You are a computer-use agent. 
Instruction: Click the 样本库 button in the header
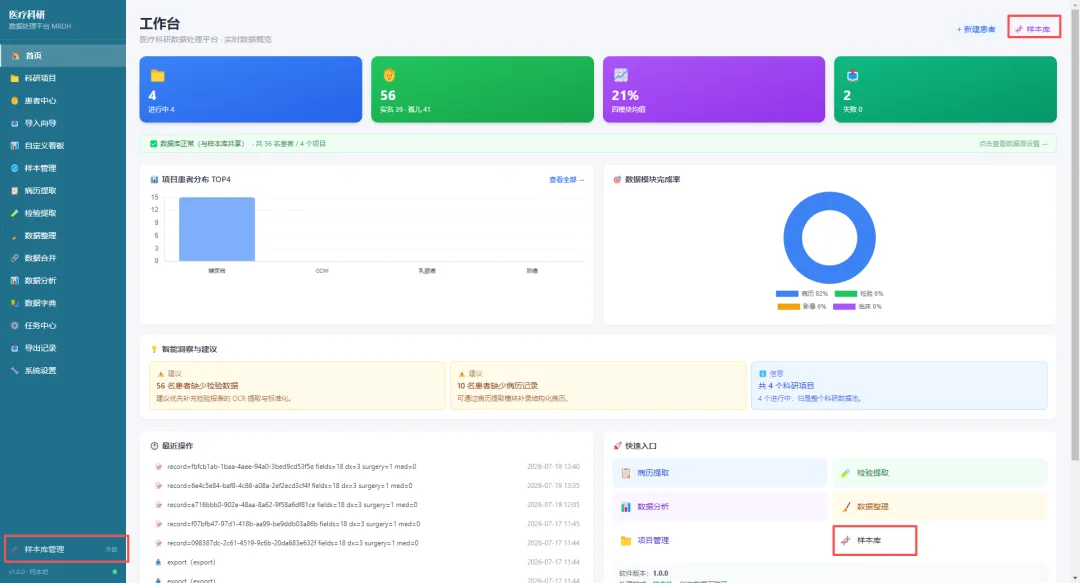[x=1033, y=29]
